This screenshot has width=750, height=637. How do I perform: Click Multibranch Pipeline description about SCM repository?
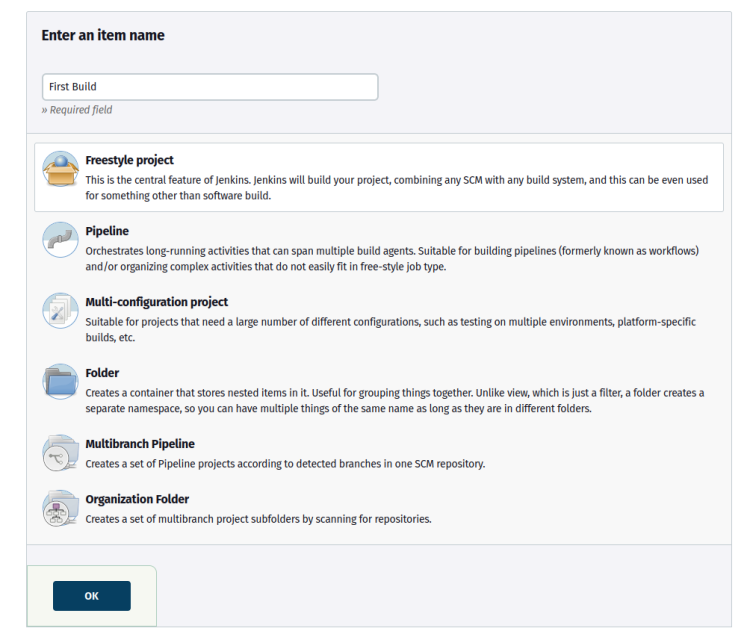click(x=285, y=464)
